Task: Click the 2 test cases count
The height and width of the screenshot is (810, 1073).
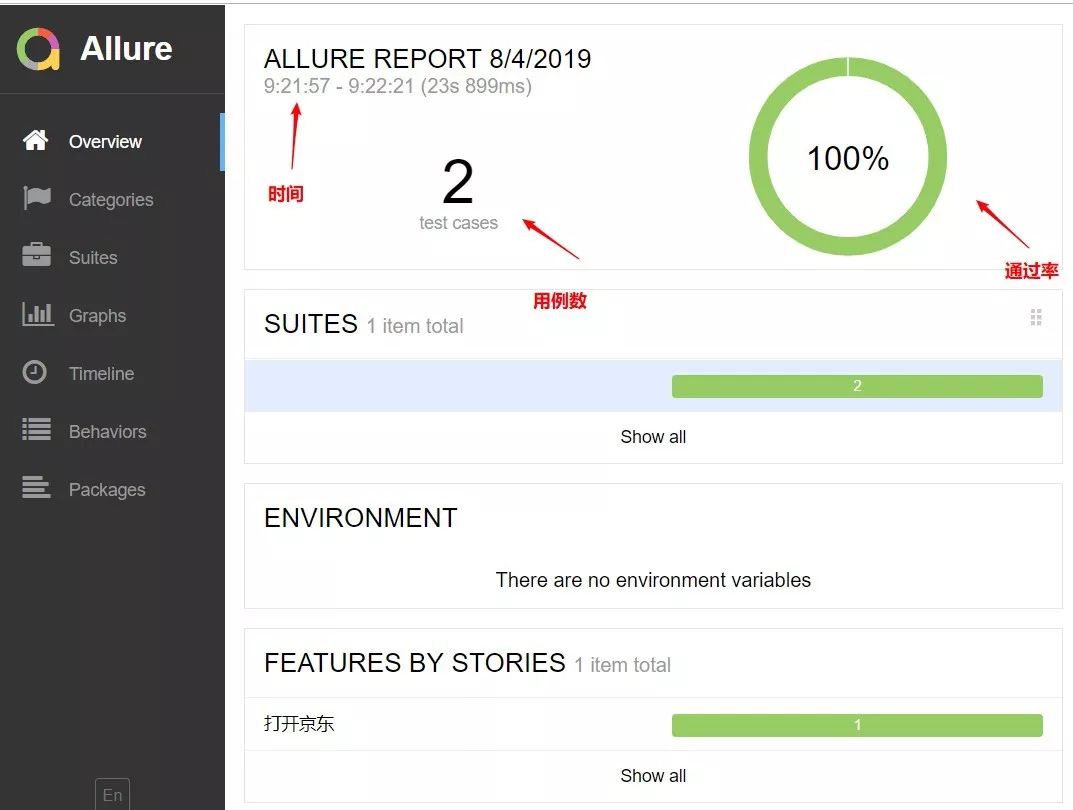Action: (x=458, y=194)
